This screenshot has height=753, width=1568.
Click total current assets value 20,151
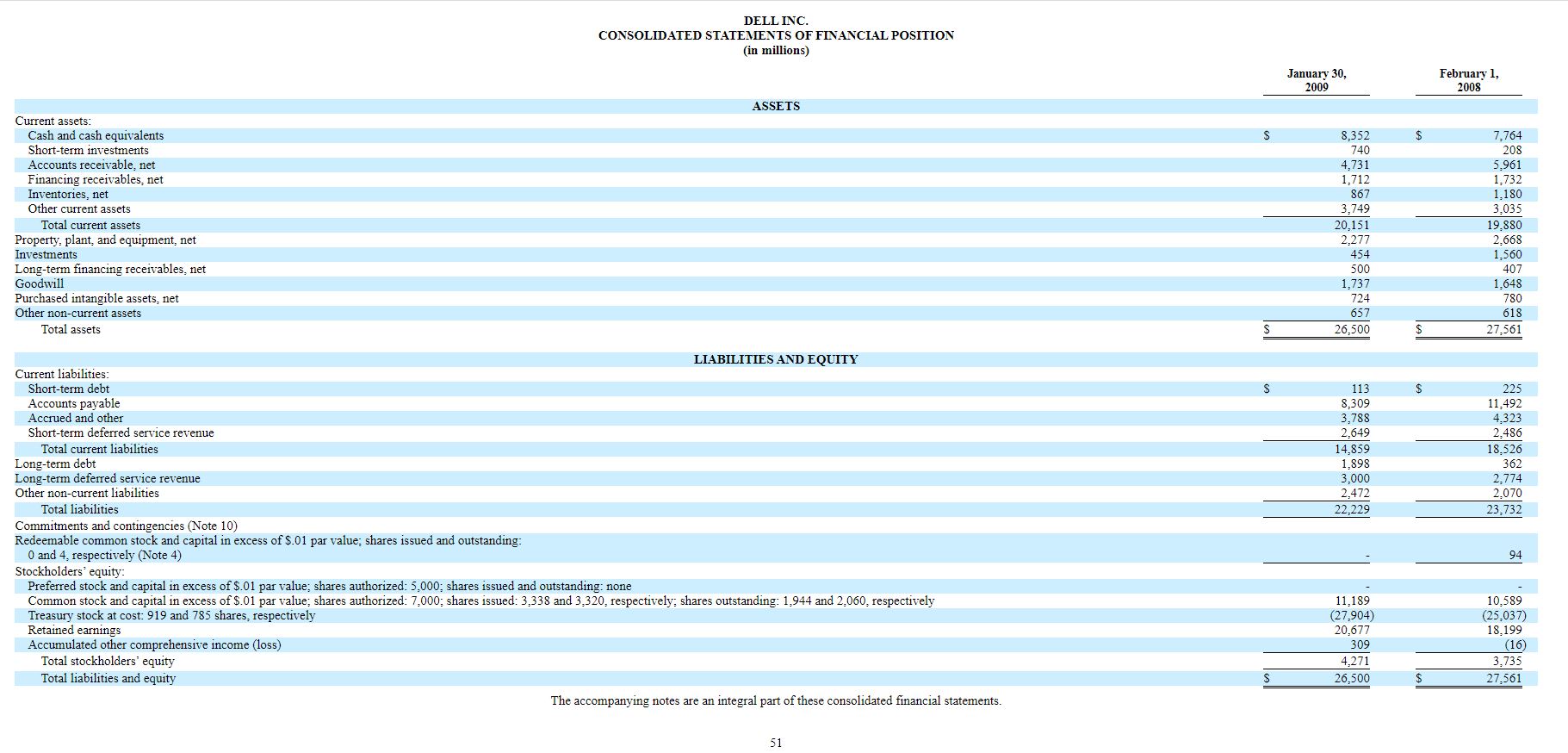[1352, 225]
